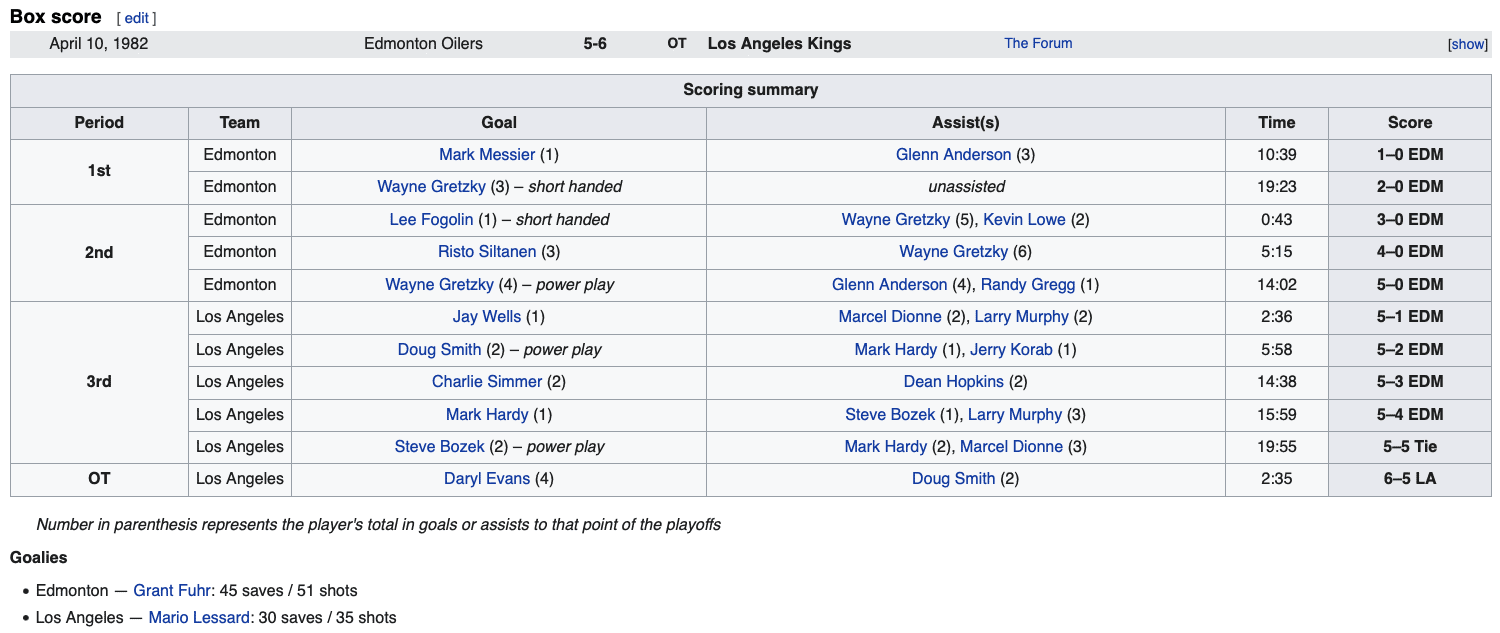The height and width of the screenshot is (633, 1500).
Task: Open Lee Fogolin's player page
Action: [x=431, y=219]
